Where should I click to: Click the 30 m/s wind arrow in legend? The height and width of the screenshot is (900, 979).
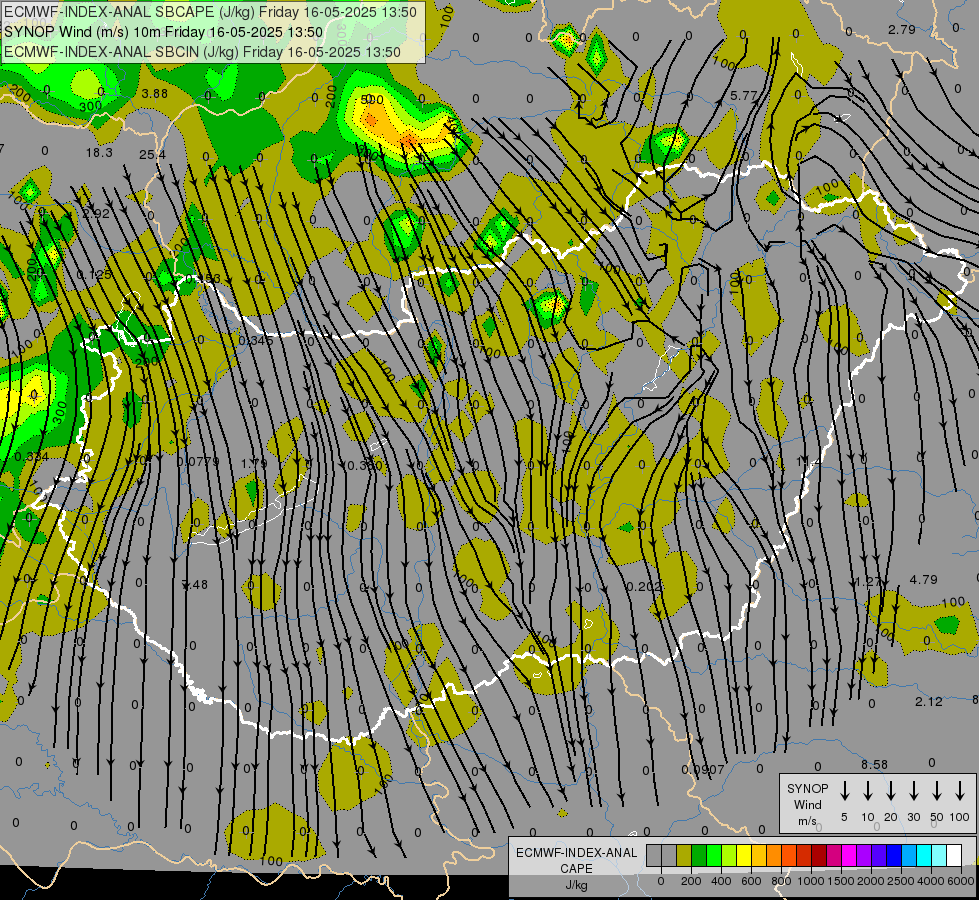tap(913, 790)
